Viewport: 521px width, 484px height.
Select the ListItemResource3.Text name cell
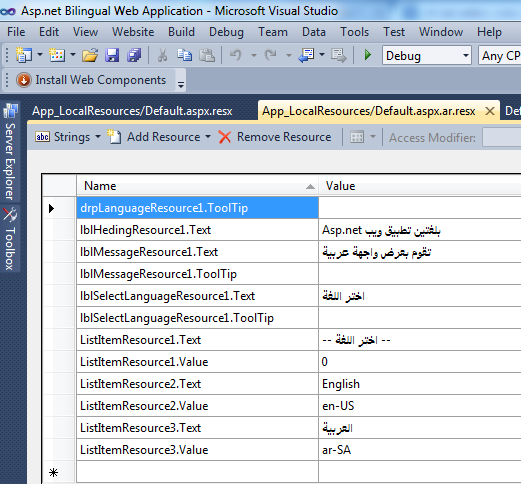(197, 428)
